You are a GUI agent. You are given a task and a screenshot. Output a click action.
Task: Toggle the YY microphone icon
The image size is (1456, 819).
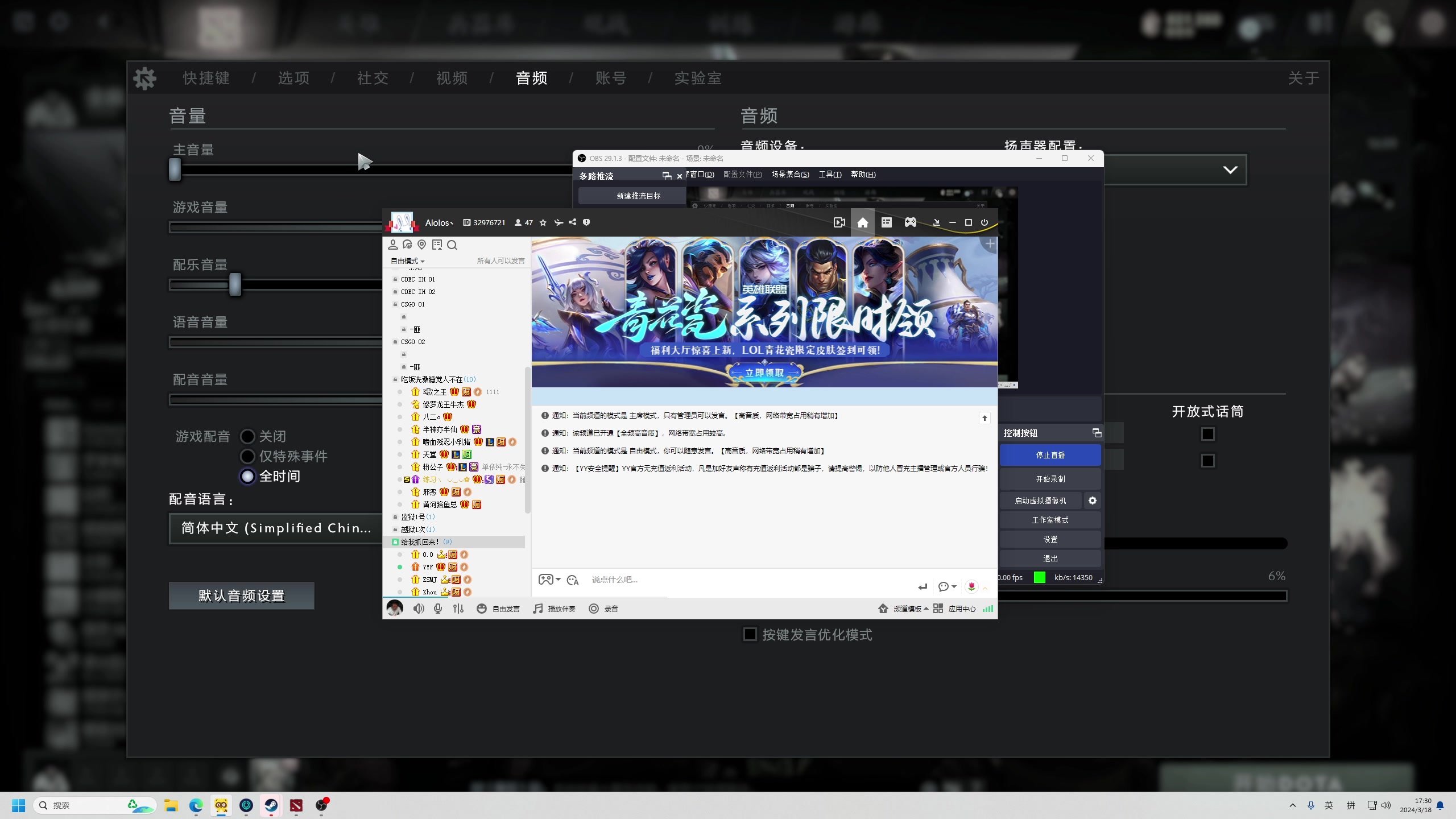tap(438, 609)
